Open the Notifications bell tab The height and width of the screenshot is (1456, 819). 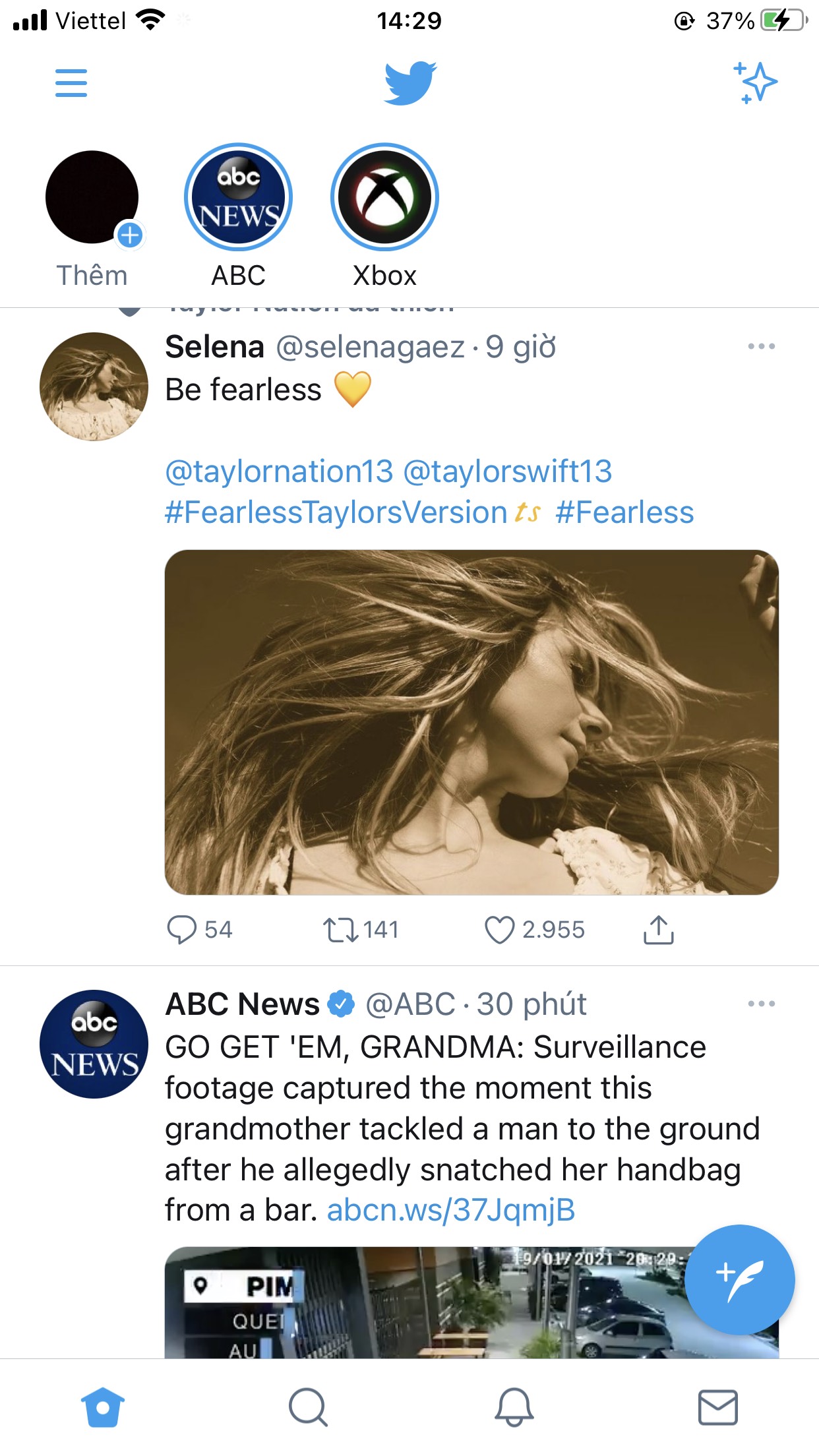514,1407
